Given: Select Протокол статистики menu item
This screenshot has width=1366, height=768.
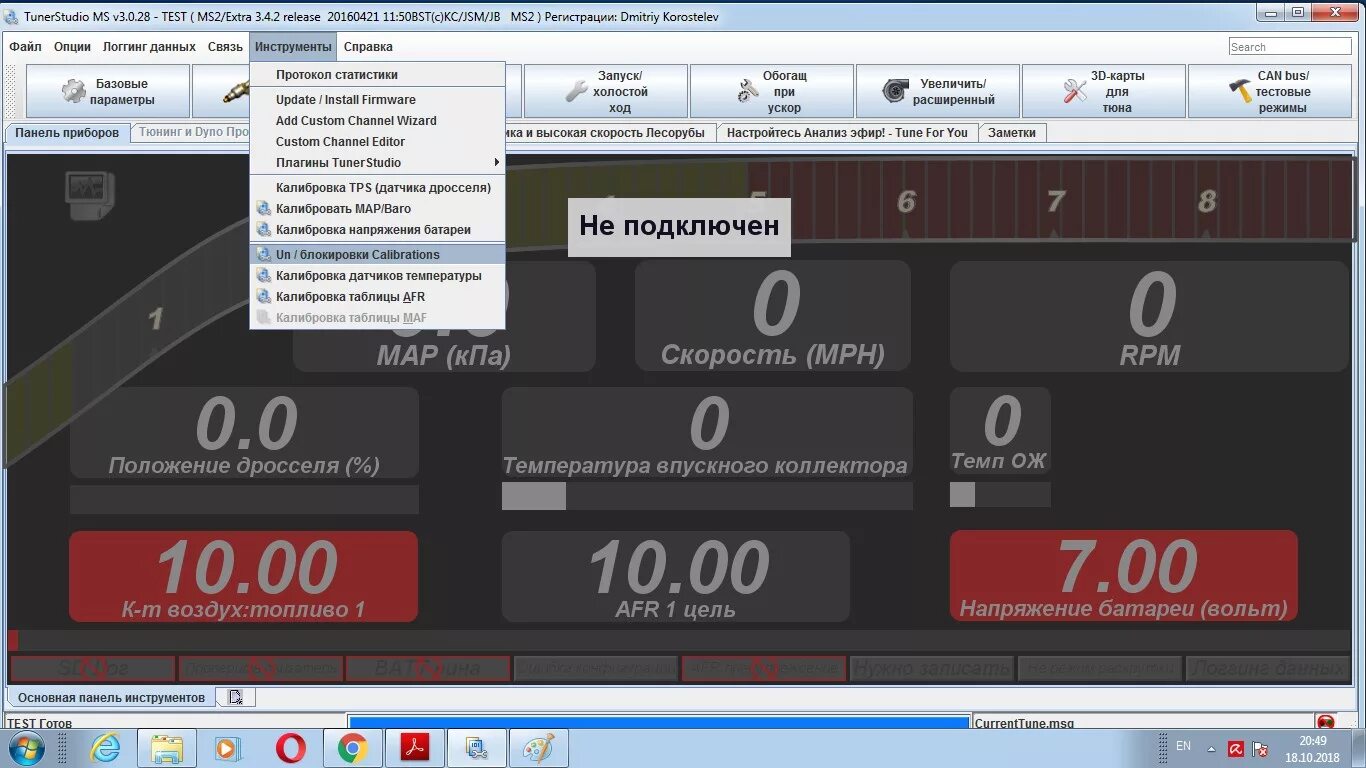Looking at the screenshot, I should [x=377, y=74].
